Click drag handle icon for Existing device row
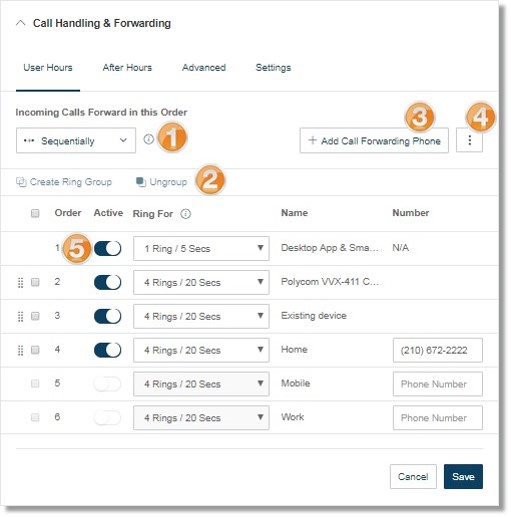The width and height of the screenshot is (511, 517). (20, 316)
